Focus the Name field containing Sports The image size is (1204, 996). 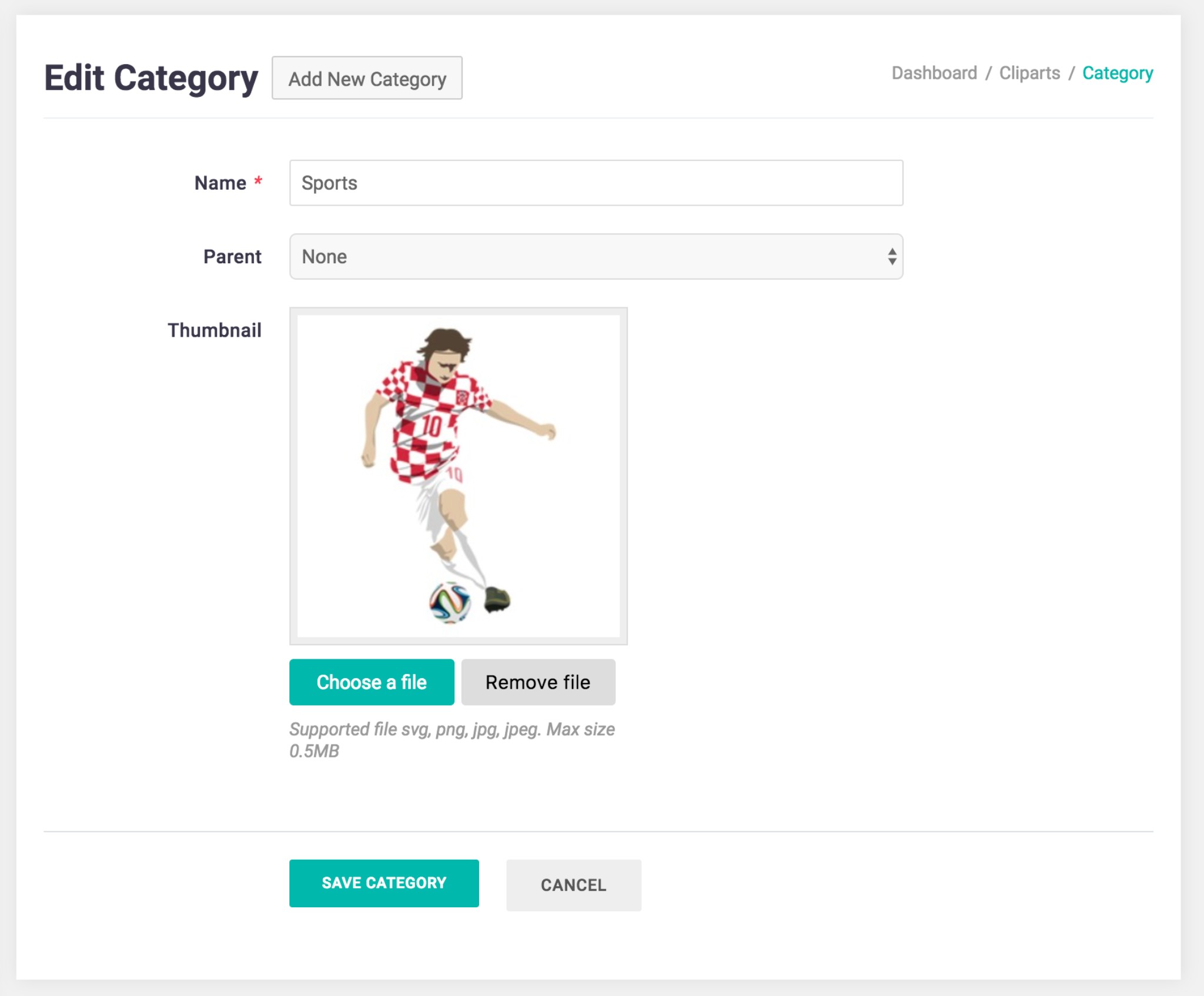tap(596, 183)
